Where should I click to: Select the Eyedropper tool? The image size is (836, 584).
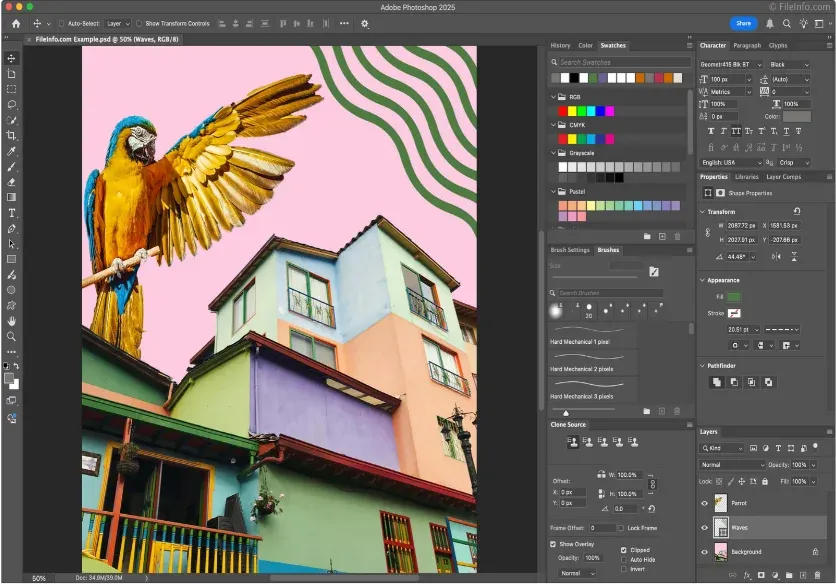coord(11,151)
